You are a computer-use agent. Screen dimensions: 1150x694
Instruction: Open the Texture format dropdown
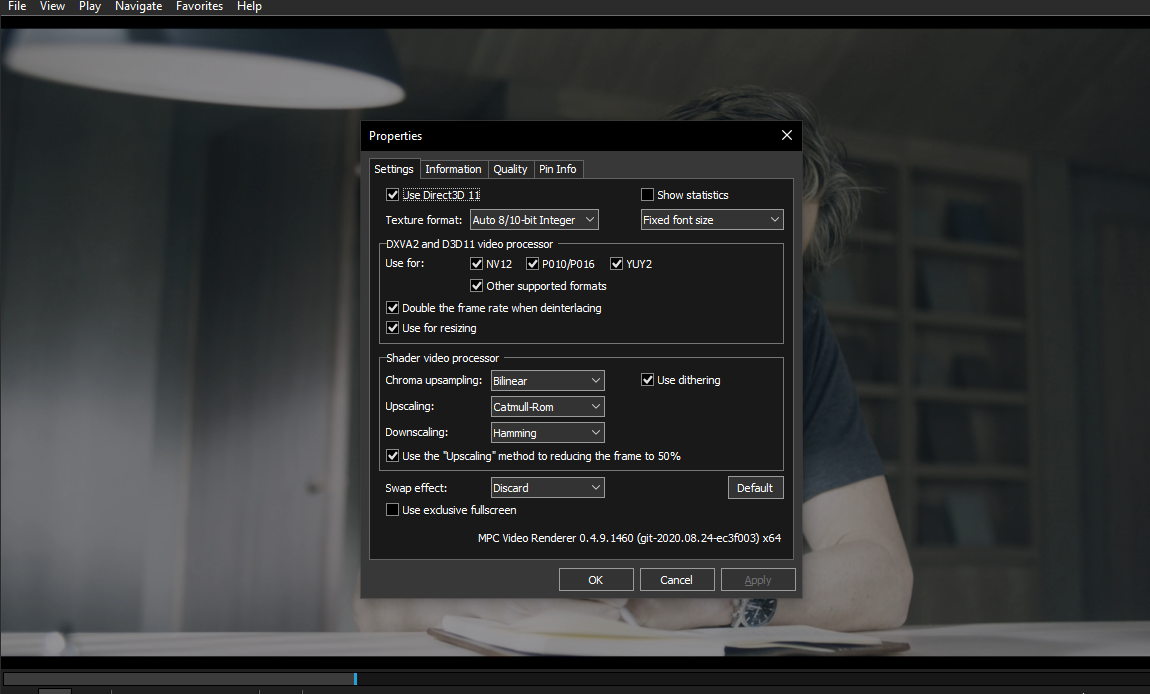(x=589, y=219)
